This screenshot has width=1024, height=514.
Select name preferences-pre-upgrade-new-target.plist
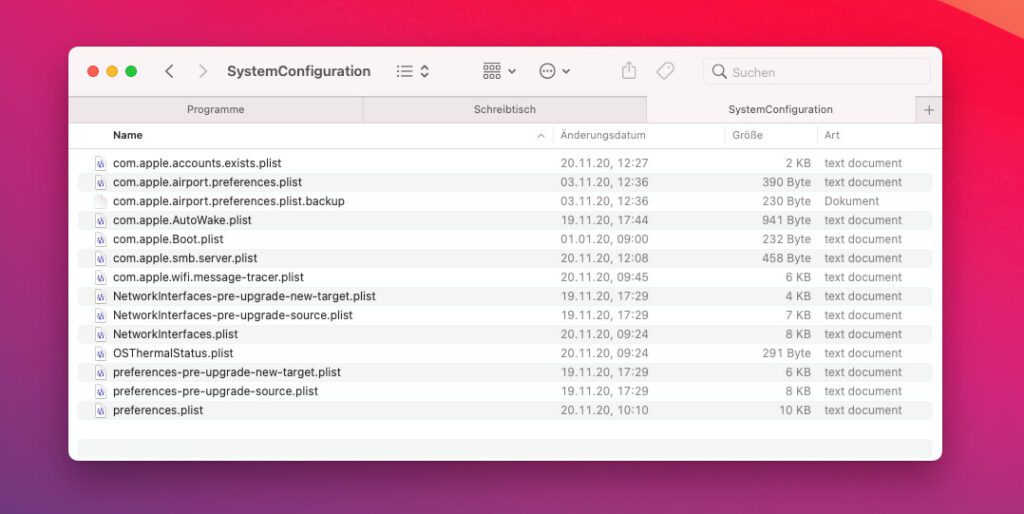227,372
